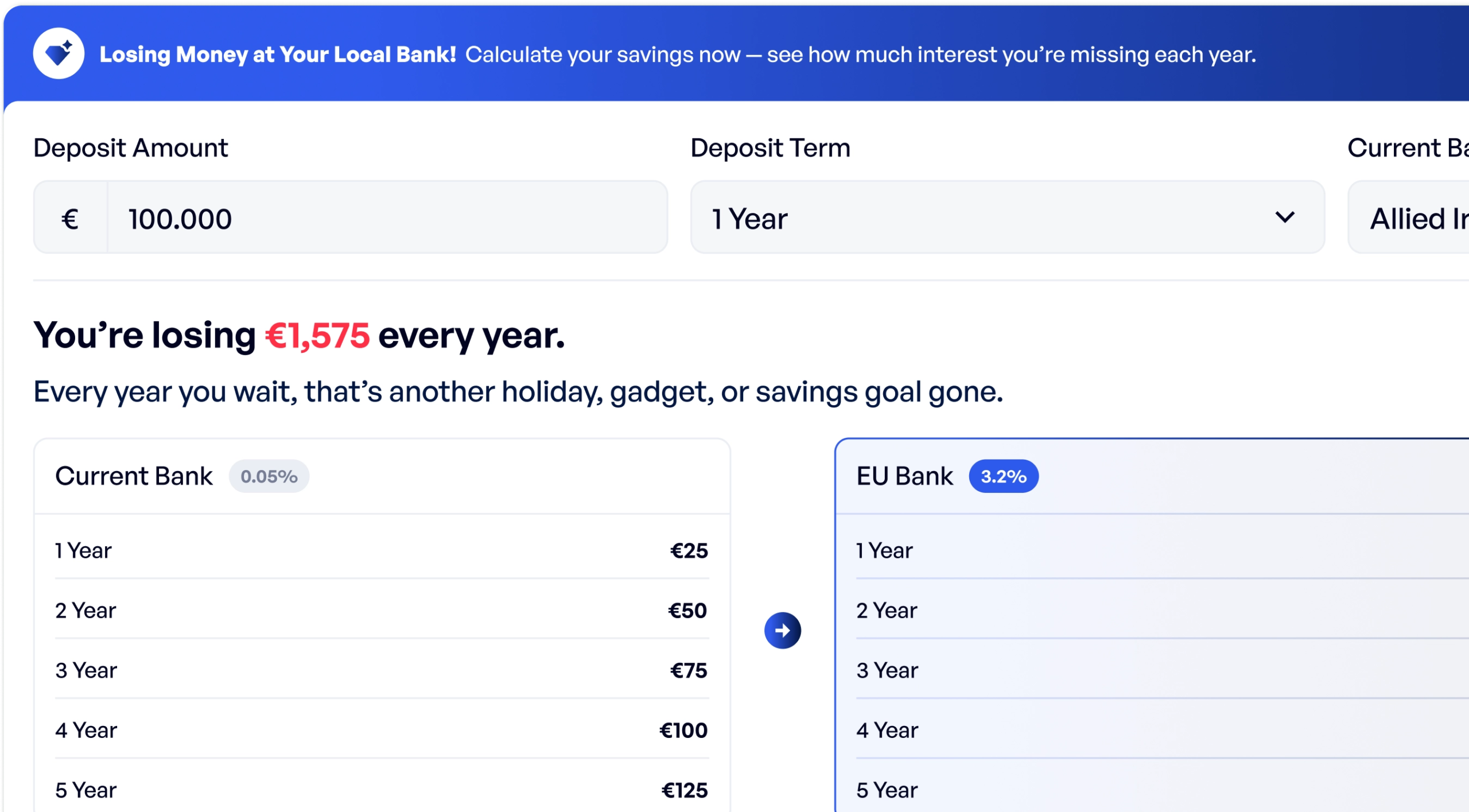Click the blue arrow transfer icon between tables
Viewport: 1469px width, 812px height.
click(x=782, y=630)
